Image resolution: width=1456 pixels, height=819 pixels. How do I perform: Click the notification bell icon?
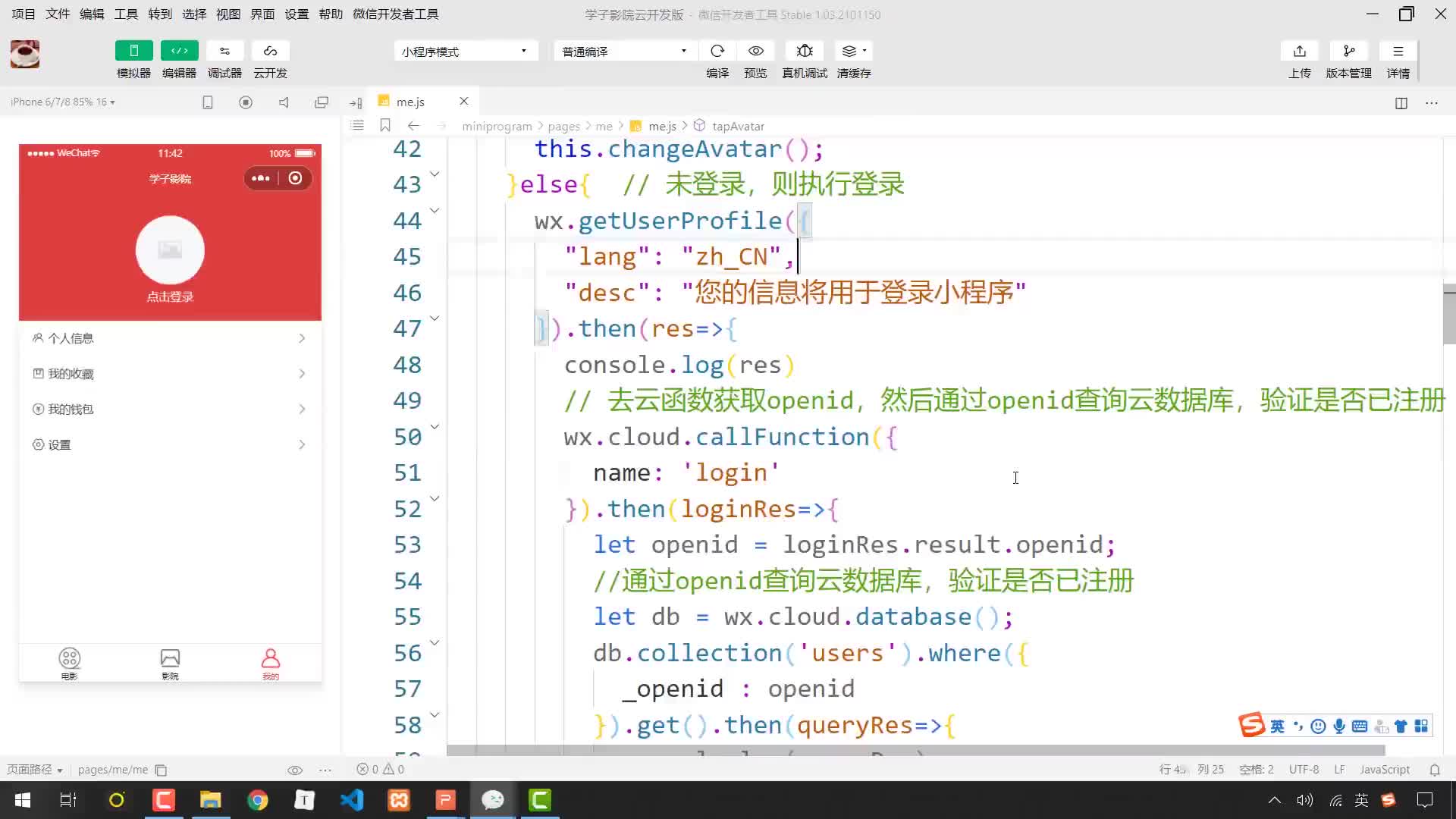1435,770
